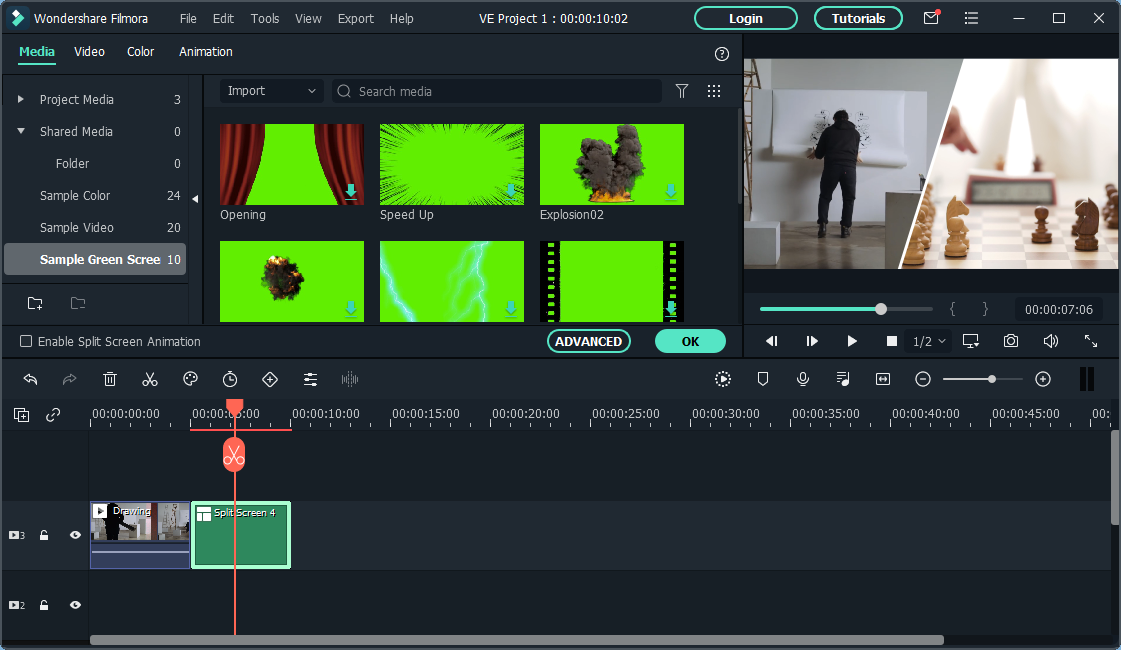Open the Export menu

[x=355, y=19]
